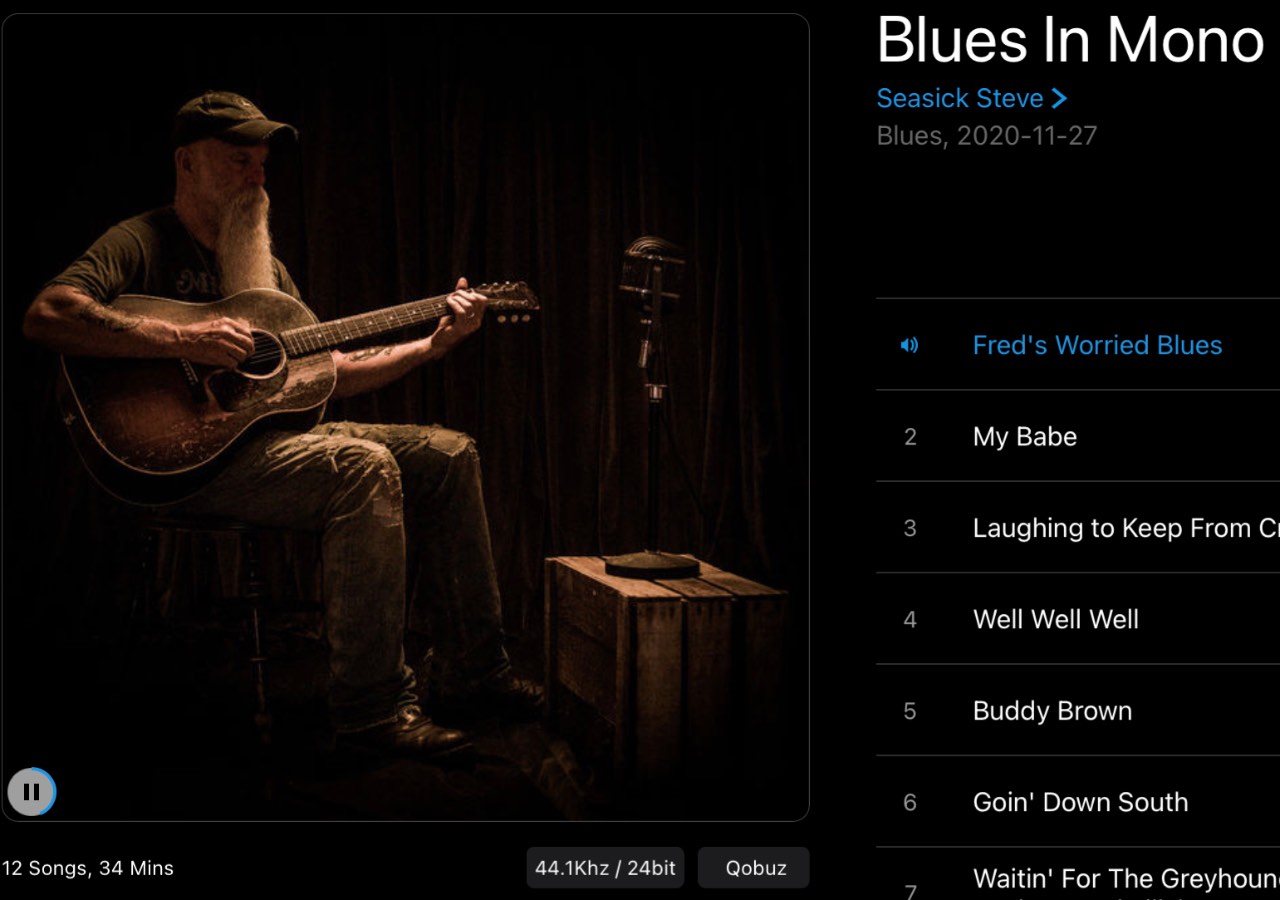The width and height of the screenshot is (1280, 900).
Task: Open the chevron arrow next to Seasick Steve
Action: 1059,98
